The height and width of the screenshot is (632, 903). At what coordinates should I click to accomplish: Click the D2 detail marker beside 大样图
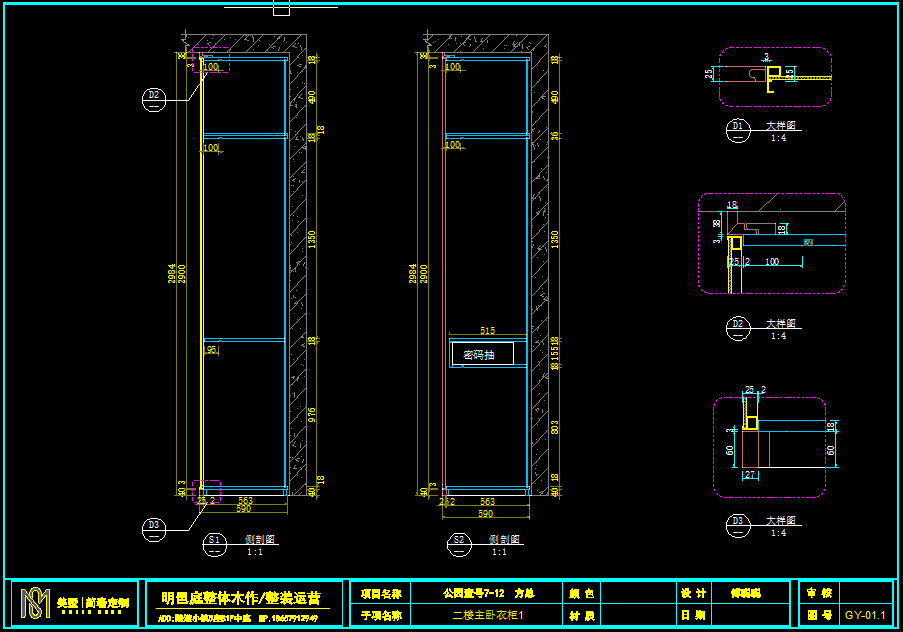pos(738,327)
